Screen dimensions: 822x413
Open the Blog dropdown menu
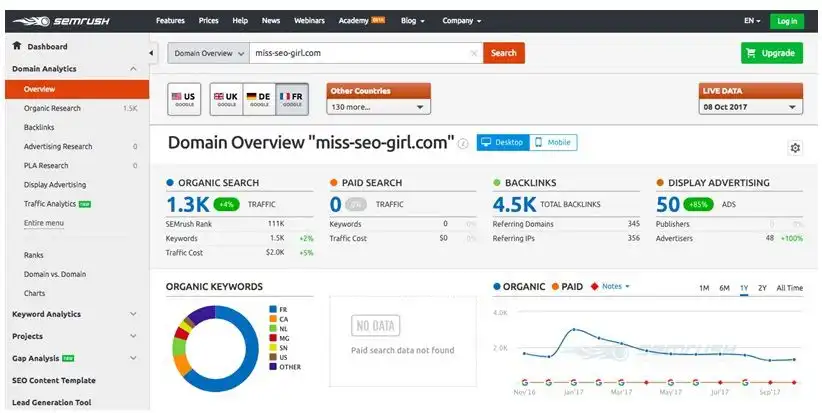pos(413,21)
